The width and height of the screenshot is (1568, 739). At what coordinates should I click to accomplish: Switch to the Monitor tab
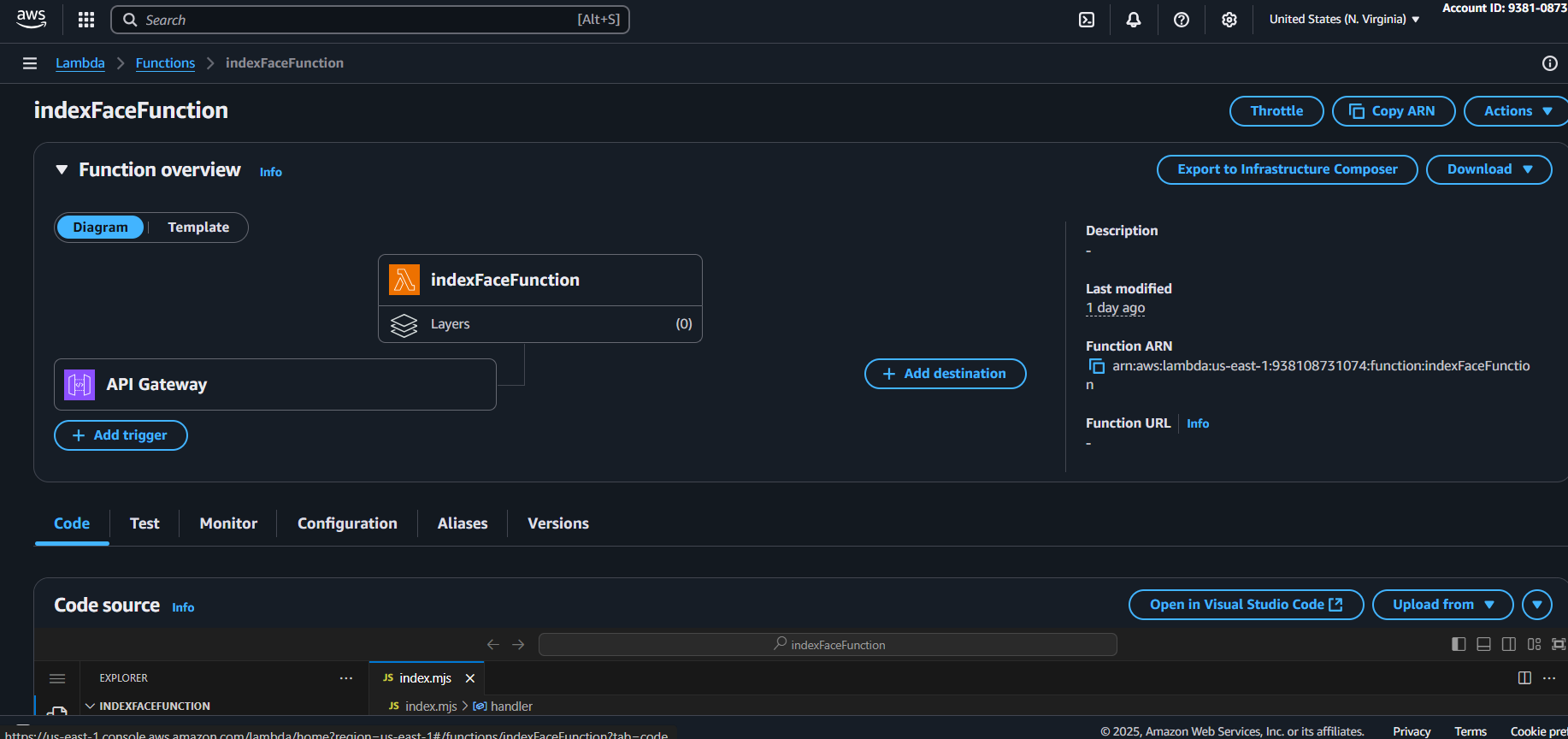point(228,523)
